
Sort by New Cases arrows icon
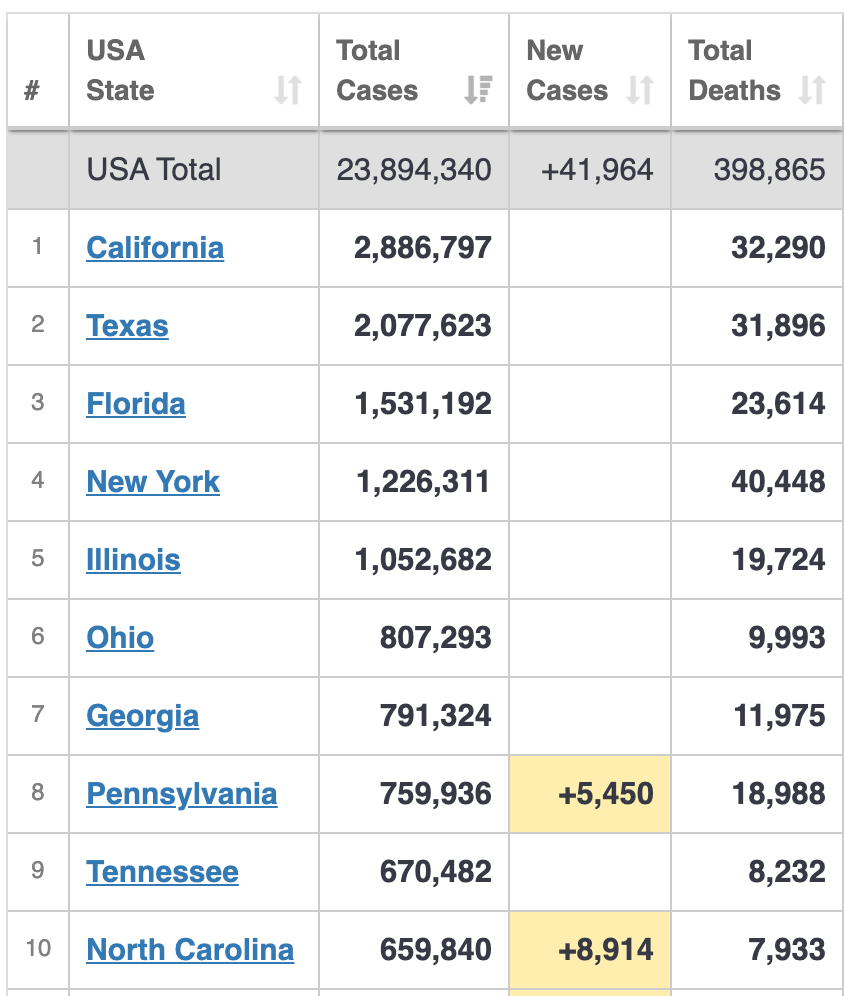click(640, 90)
